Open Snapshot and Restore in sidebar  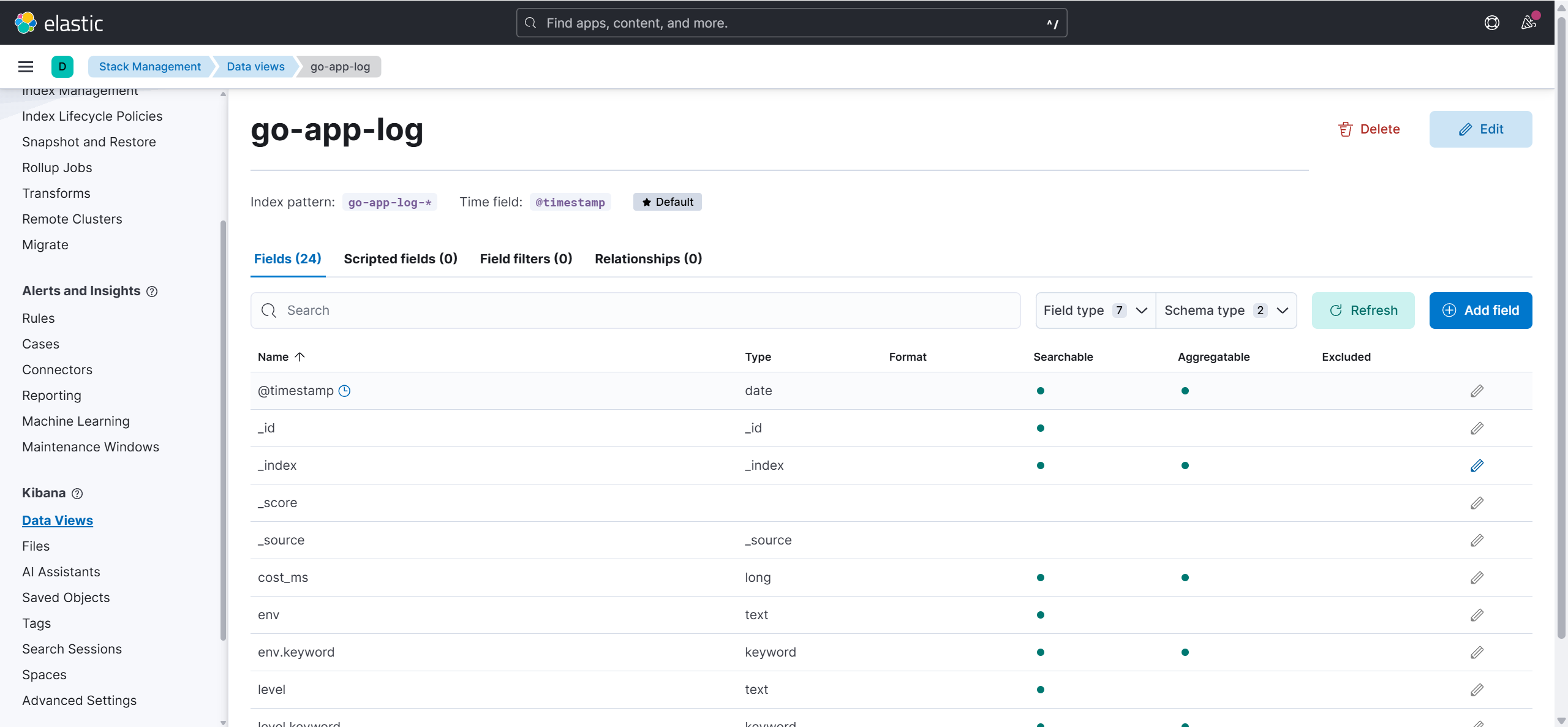tap(89, 142)
